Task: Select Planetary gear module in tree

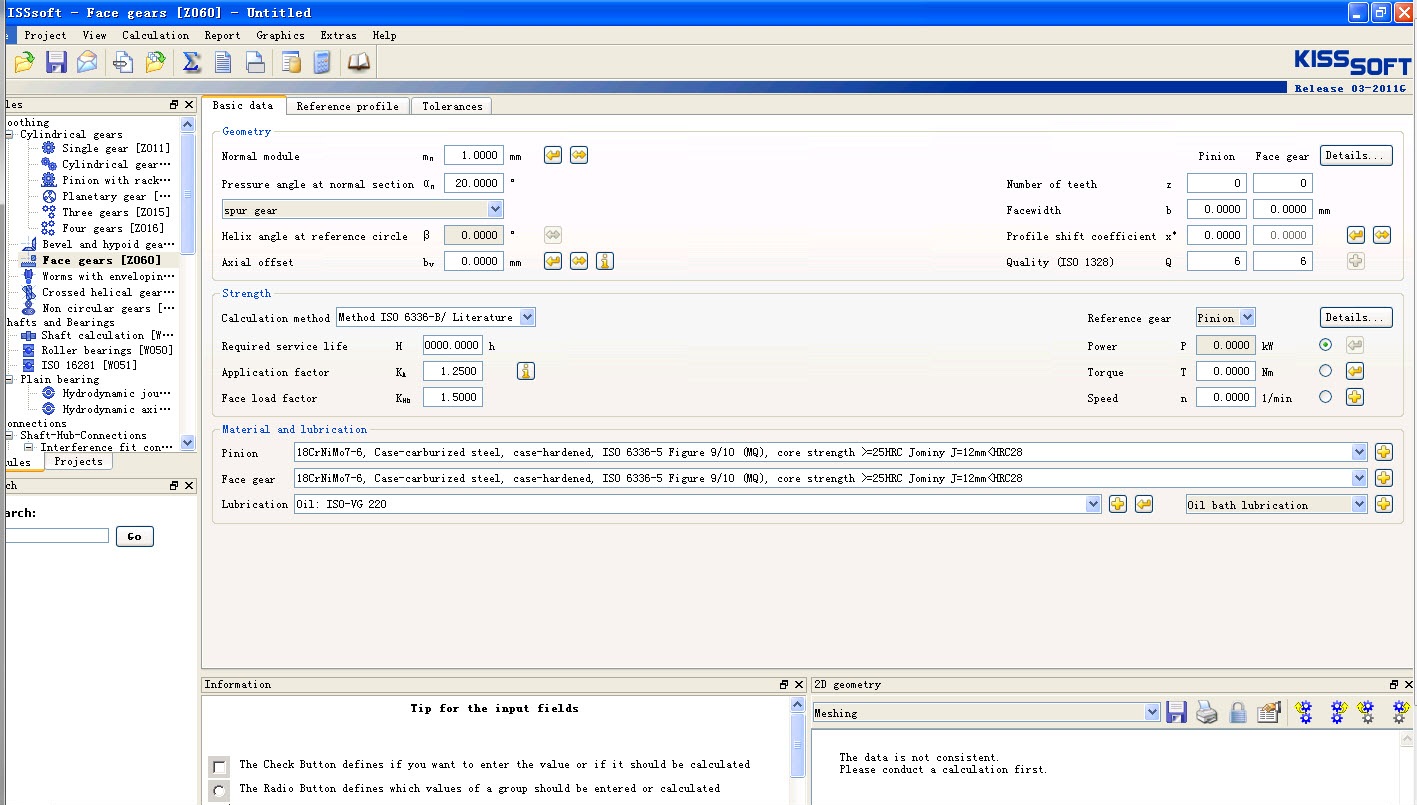Action: 116,196
